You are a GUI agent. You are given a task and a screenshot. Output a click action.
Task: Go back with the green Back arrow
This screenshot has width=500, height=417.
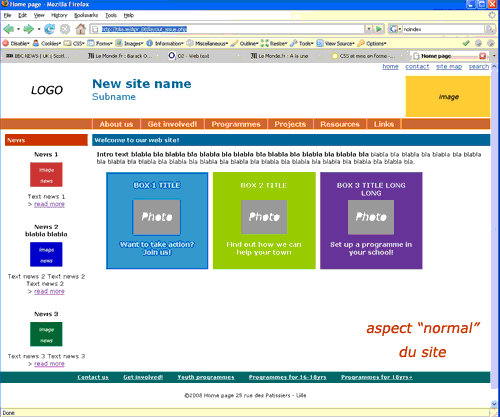(x=9, y=29)
